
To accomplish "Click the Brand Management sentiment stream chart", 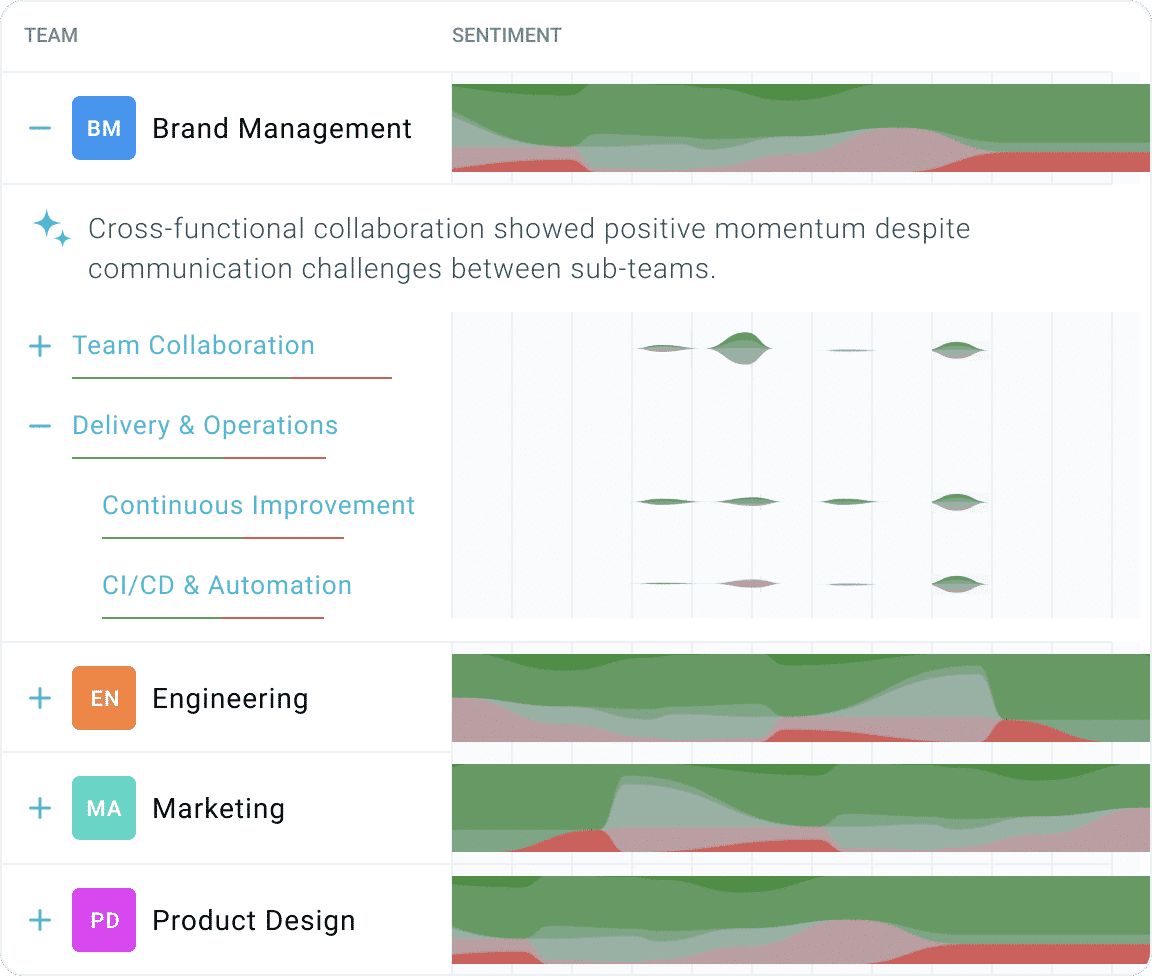I will pos(800,128).
